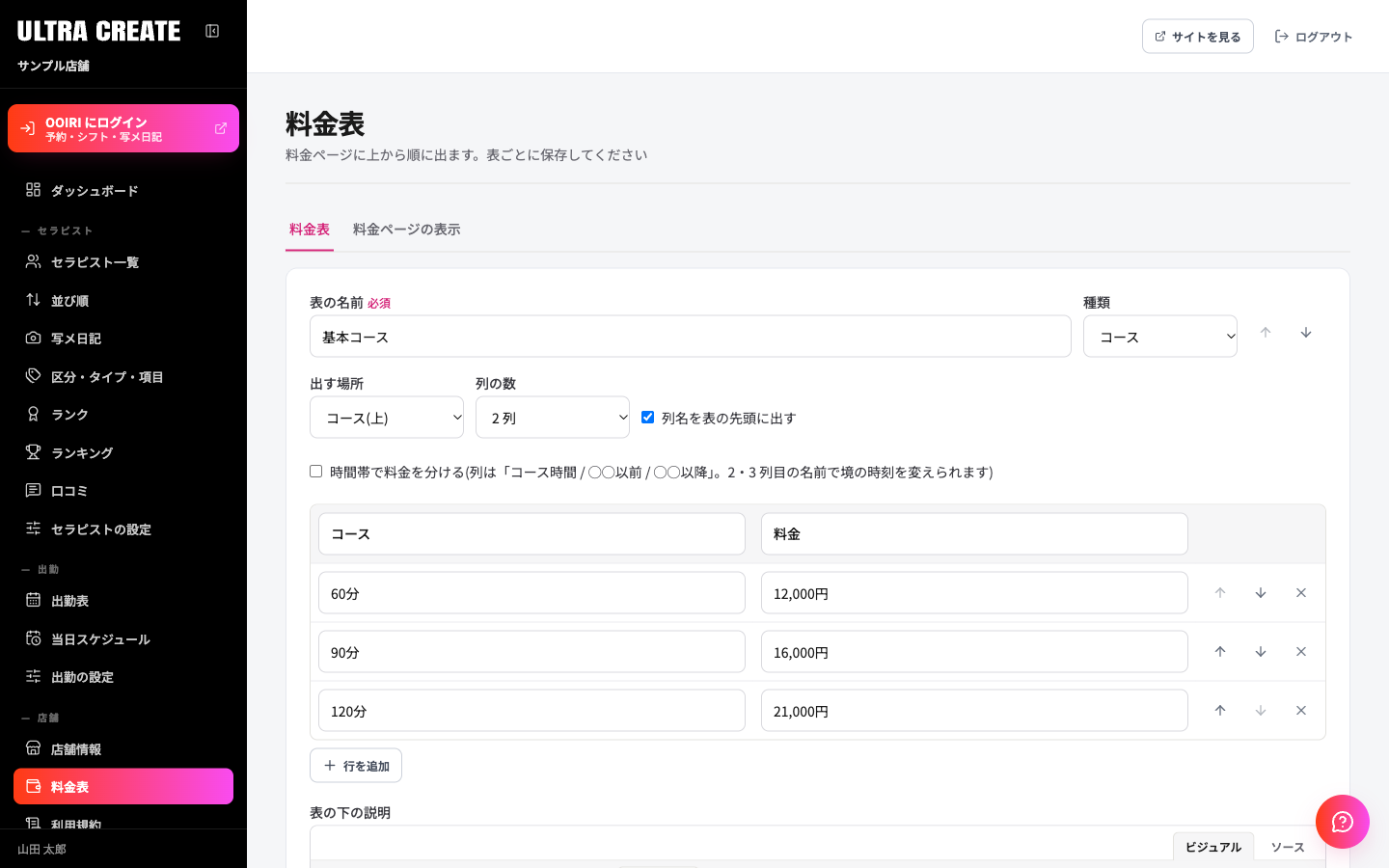
Task: Move the 90分 row down
Action: click(1261, 652)
